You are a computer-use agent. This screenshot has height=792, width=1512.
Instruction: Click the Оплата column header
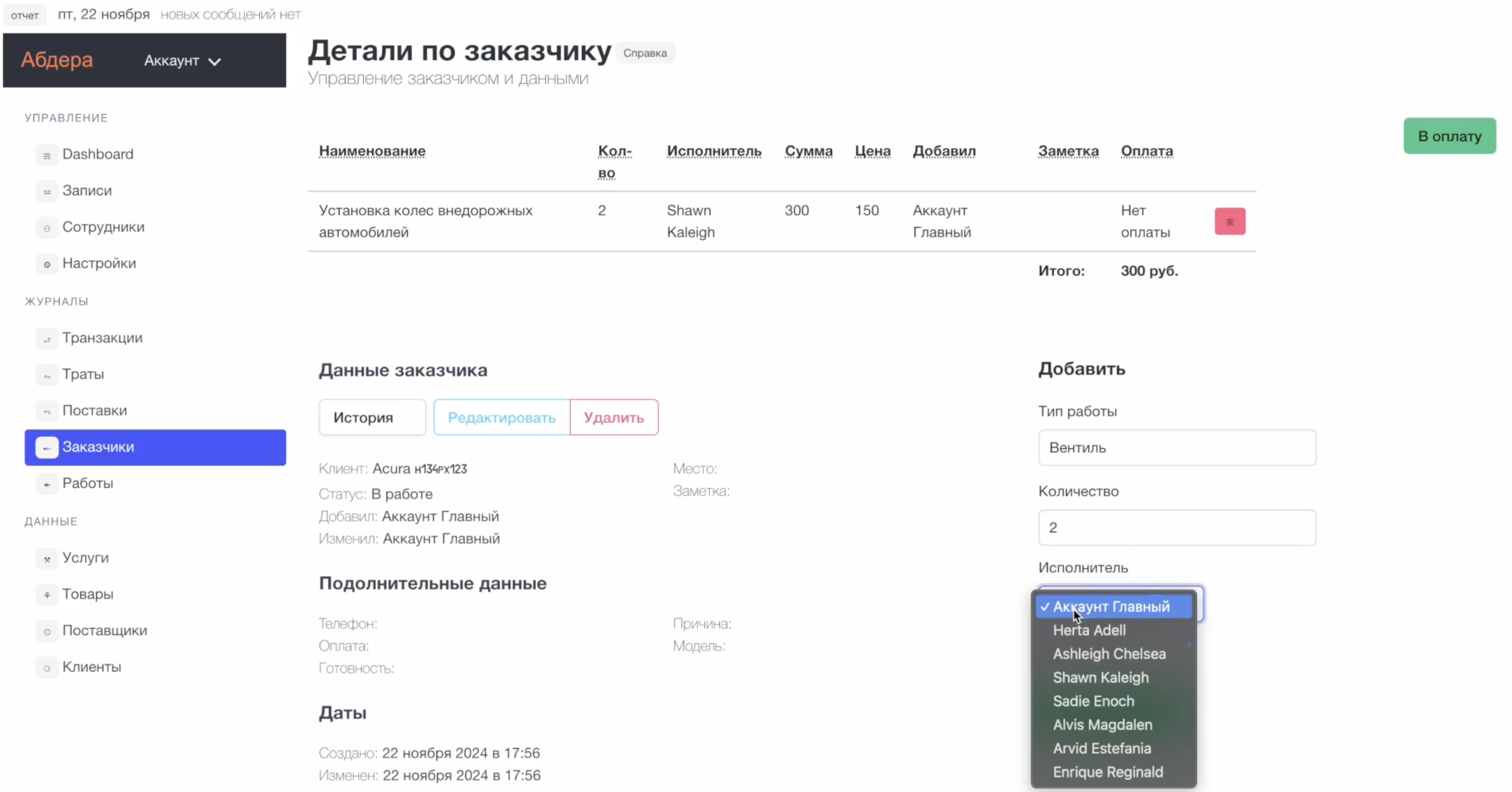[1146, 151]
